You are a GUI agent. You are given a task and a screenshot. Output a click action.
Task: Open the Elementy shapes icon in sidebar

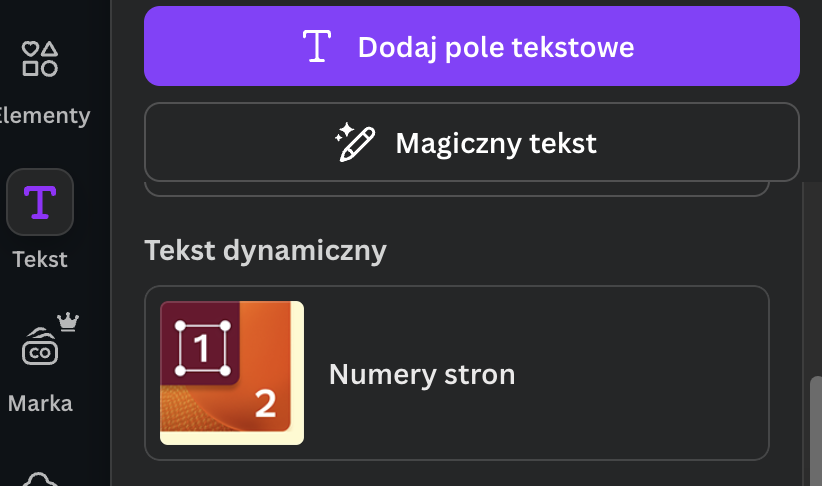(40, 59)
